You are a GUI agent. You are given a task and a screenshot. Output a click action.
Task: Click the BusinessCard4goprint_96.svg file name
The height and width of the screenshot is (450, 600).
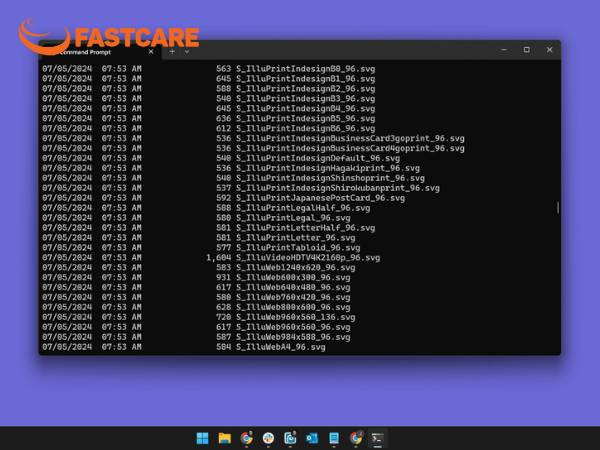pos(350,148)
